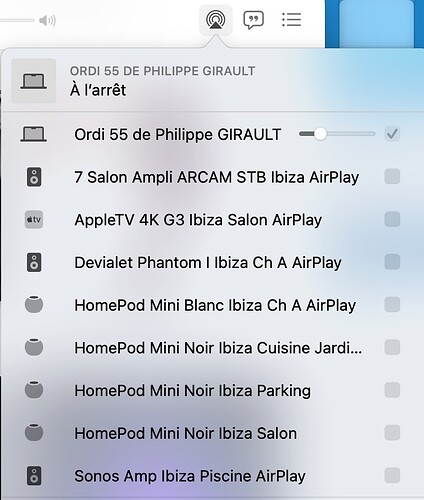The width and height of the screenshot is (424, 500).
Task: Adjust the Ordi 55 volume slider knob
Action: pos(320,134)
